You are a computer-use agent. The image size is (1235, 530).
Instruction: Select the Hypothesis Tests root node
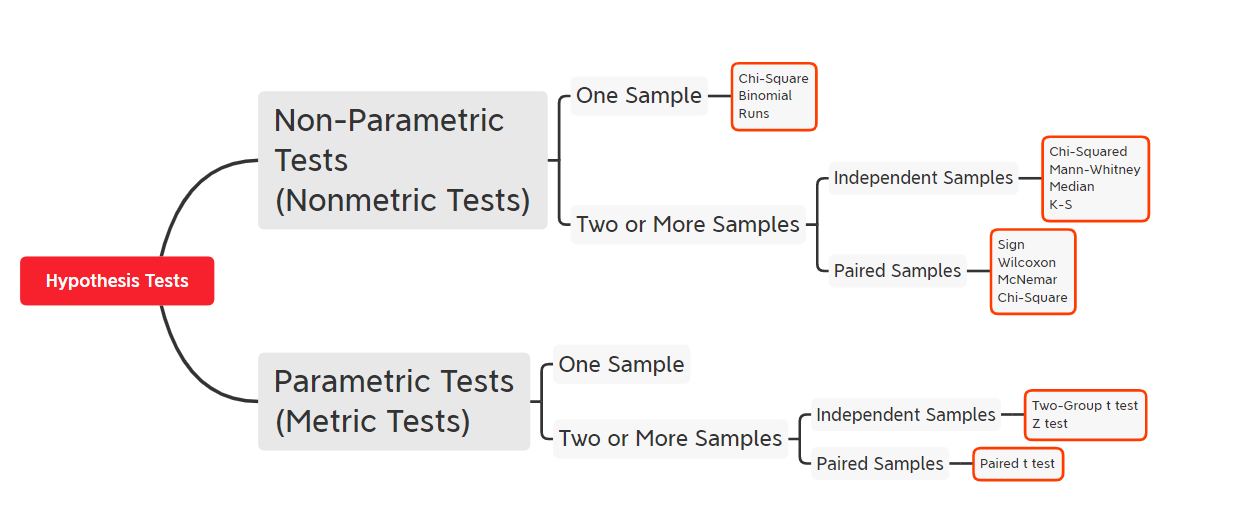[117, 281]
